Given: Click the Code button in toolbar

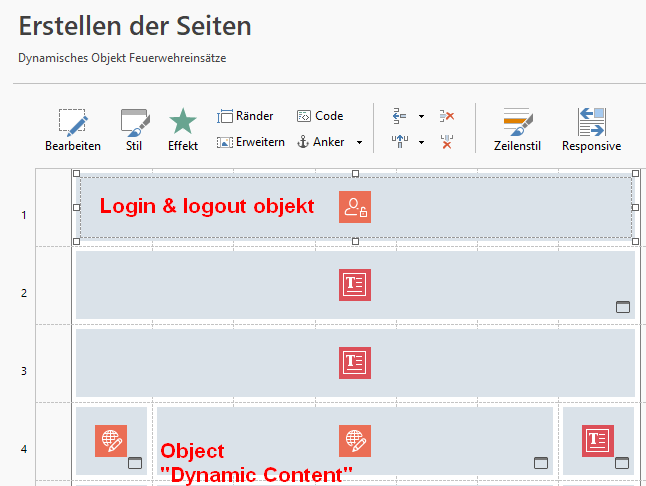Looking at the screenshot, I should pyautogui.click(x=320, y=116).
